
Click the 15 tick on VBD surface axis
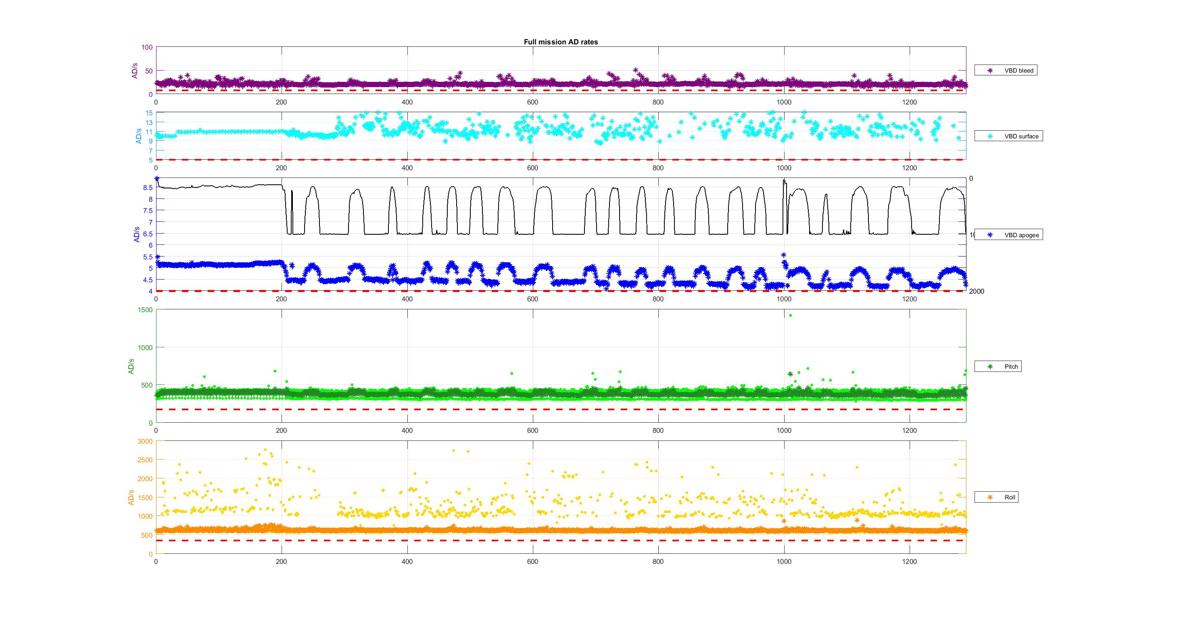tap(149, 113)
